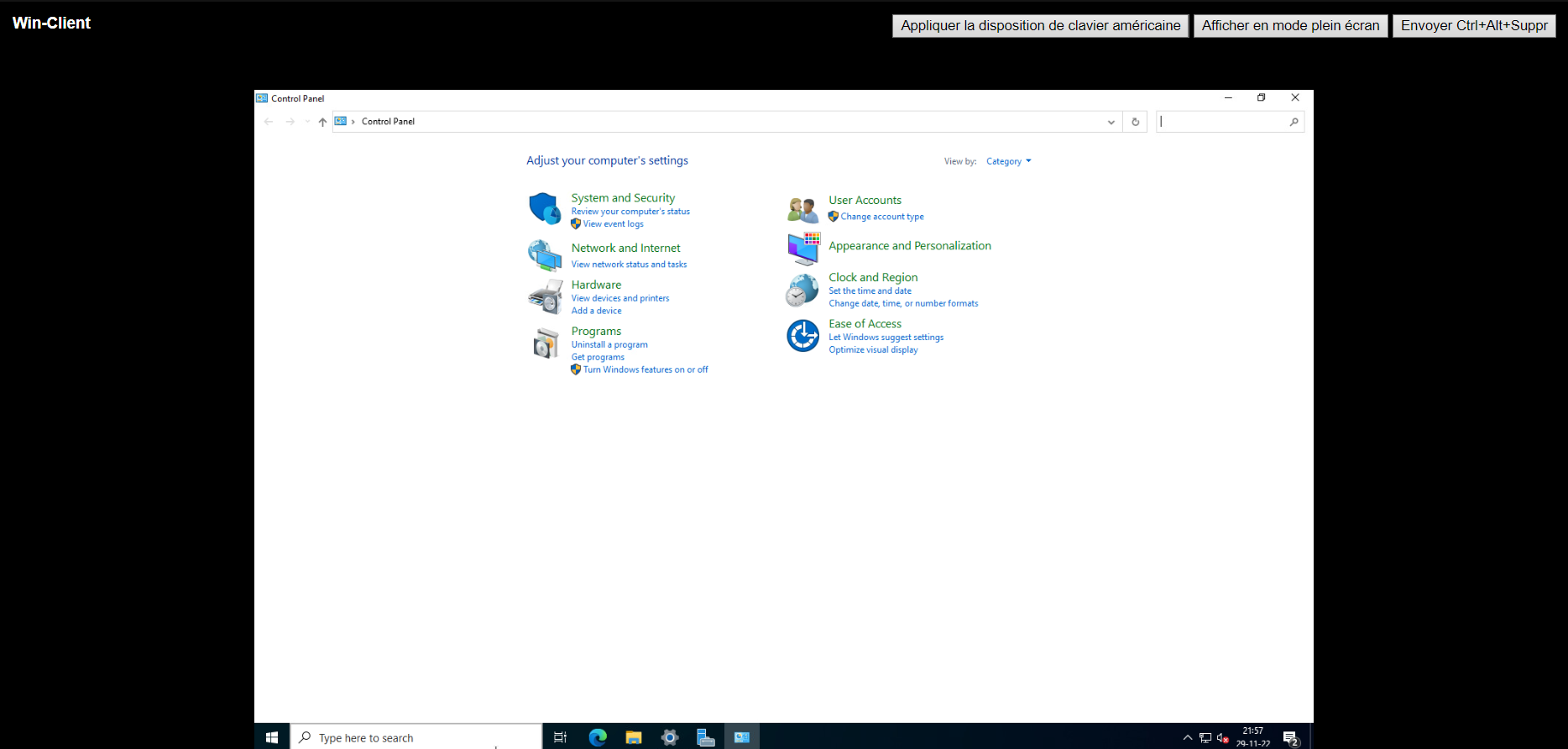Image resolution: width=1568 pixels, height=749 pixels.
Task: Open the Appearance and Personalization monitor icon
Action: click(x=803, y=249)
